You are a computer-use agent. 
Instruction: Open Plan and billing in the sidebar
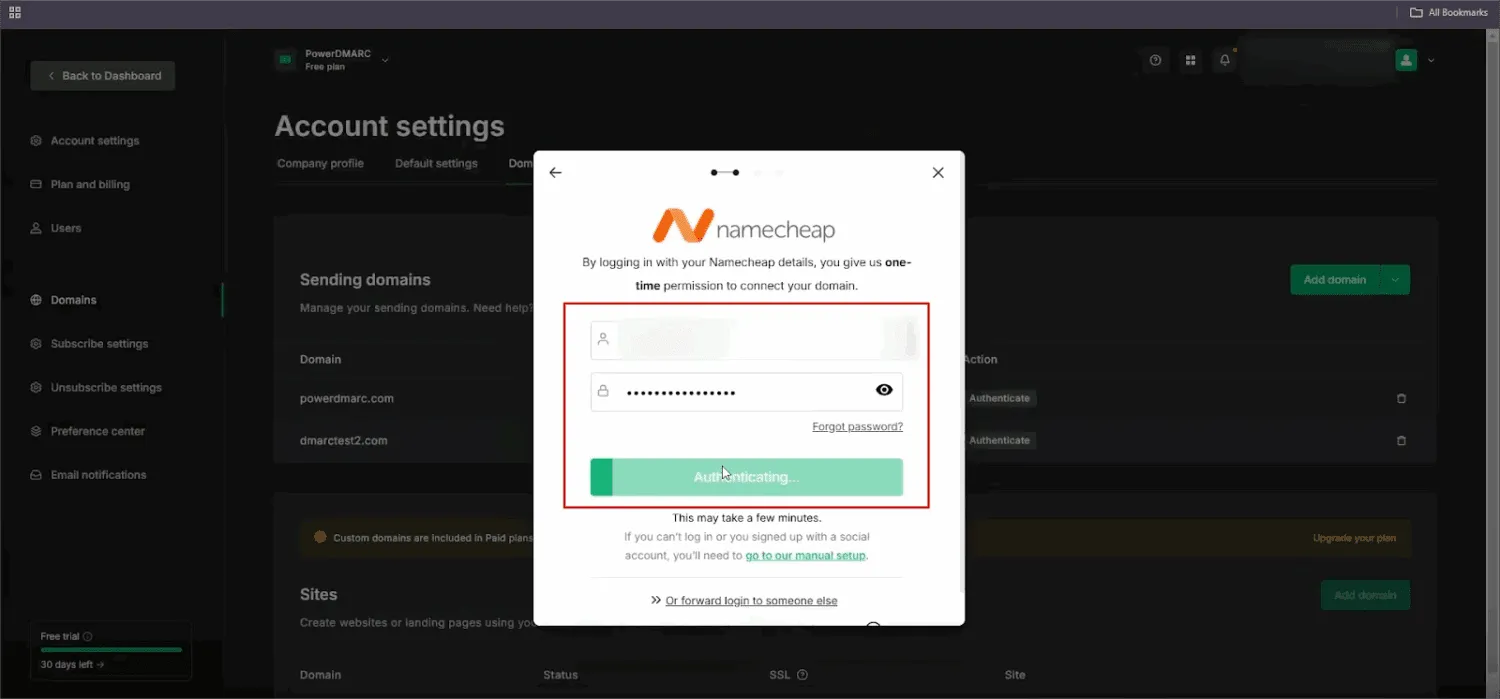[90, 185]
